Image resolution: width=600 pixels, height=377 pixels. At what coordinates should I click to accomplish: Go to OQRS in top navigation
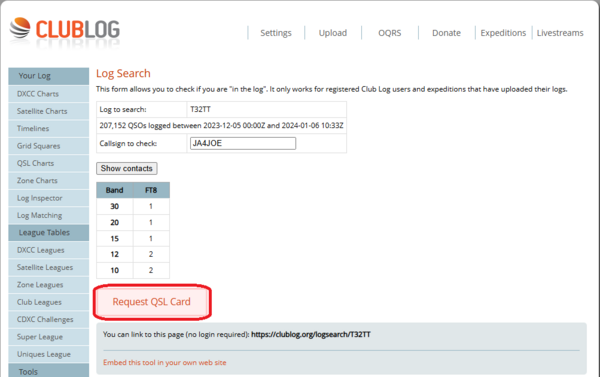pos(390,33)
